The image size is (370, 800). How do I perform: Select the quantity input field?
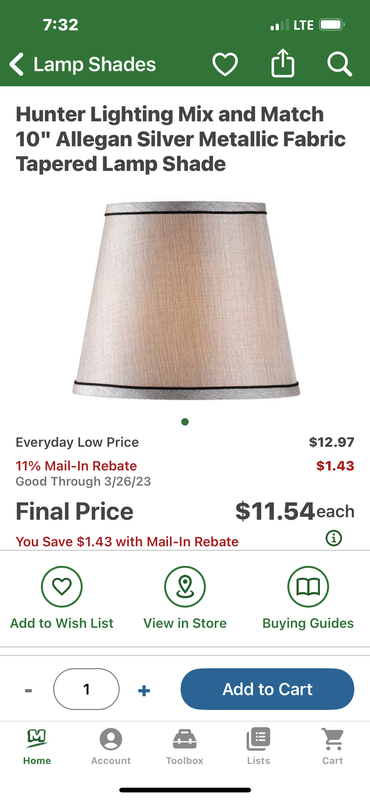coord(86,689)
